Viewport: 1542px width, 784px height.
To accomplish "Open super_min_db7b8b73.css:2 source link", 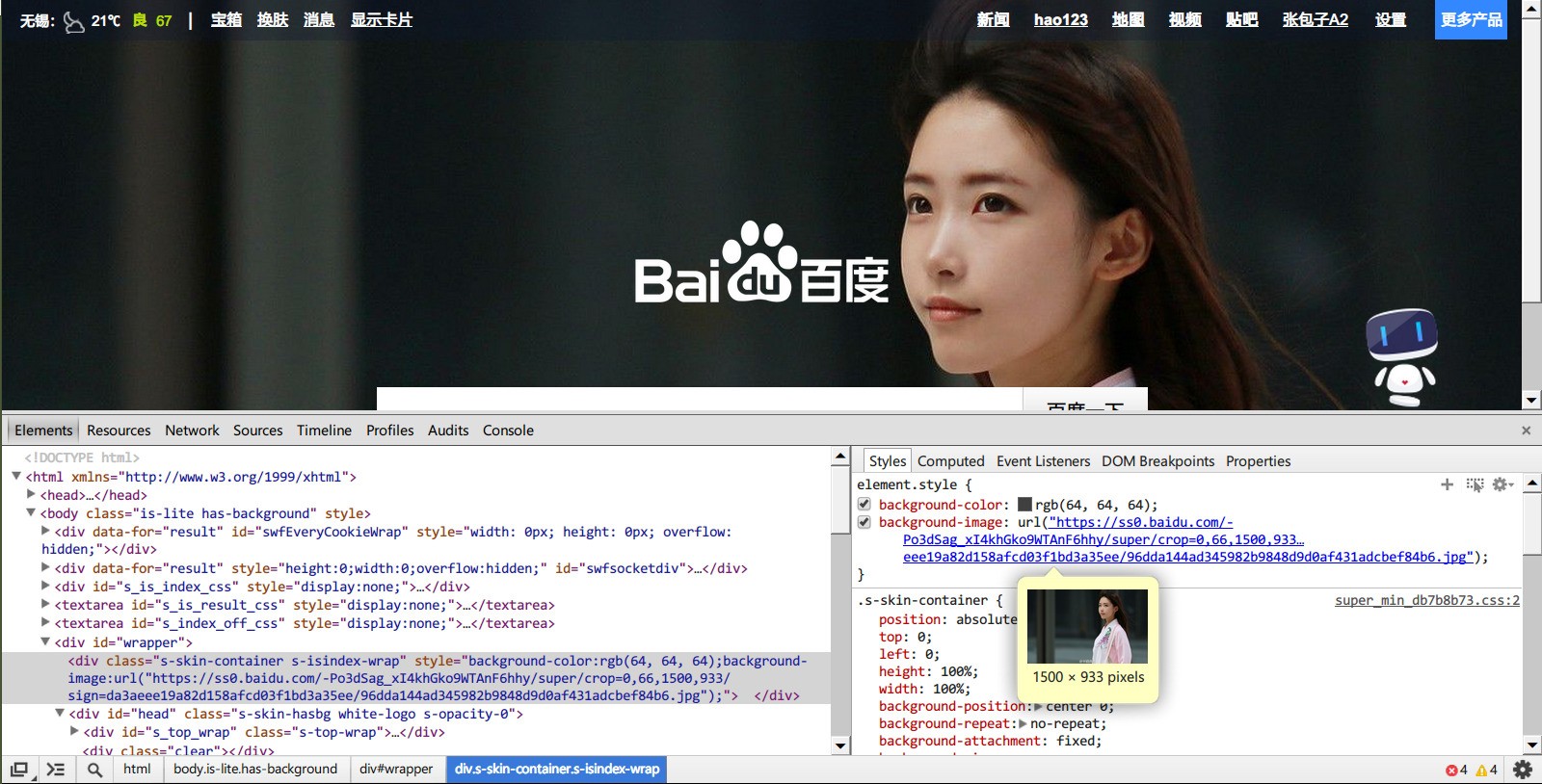I will 1427,600.
